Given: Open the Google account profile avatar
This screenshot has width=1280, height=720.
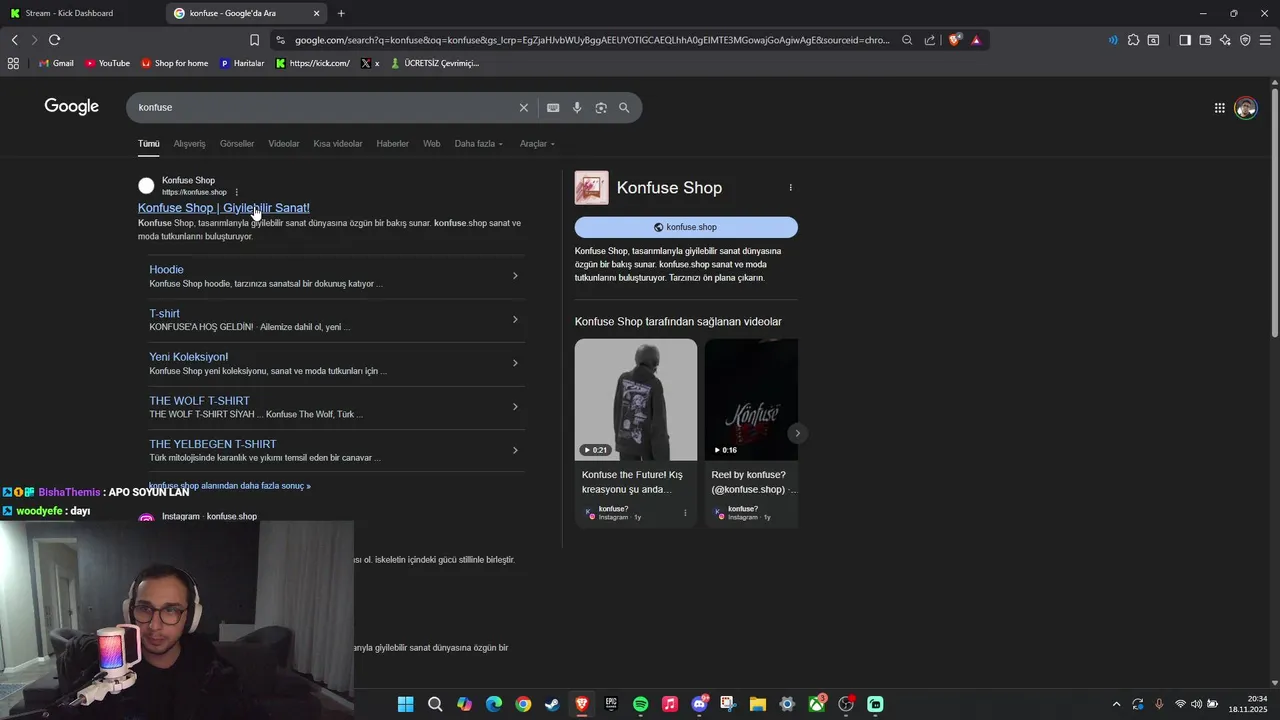Looking at the screenshot, I should pos(1246,108).
